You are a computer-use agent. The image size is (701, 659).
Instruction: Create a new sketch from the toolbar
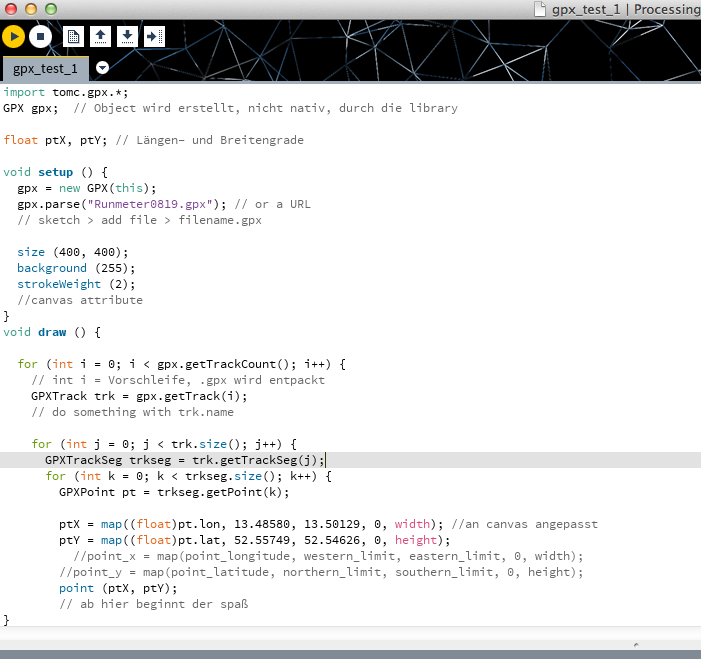point(73,37)
